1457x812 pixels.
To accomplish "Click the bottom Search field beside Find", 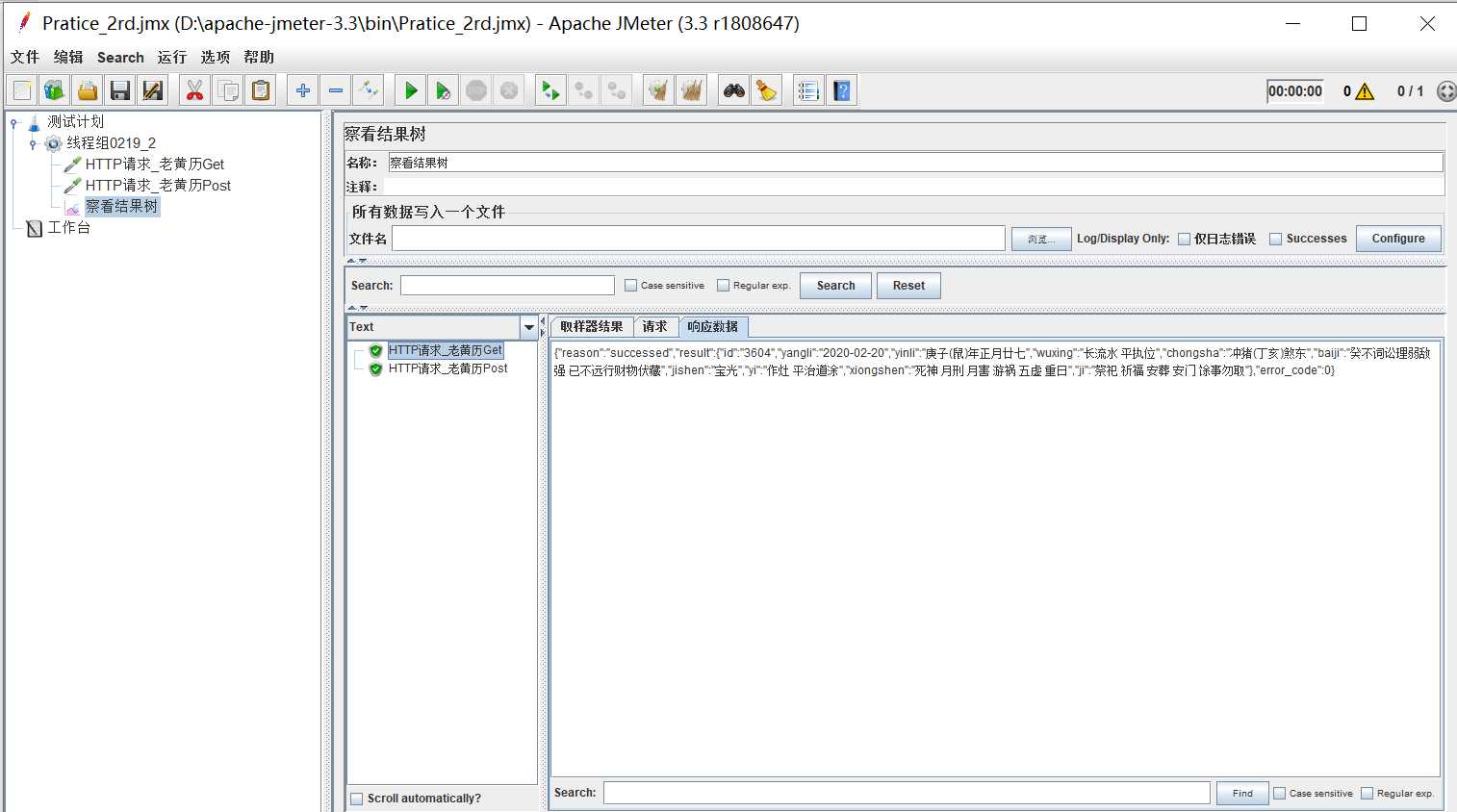I will point(907,793).
